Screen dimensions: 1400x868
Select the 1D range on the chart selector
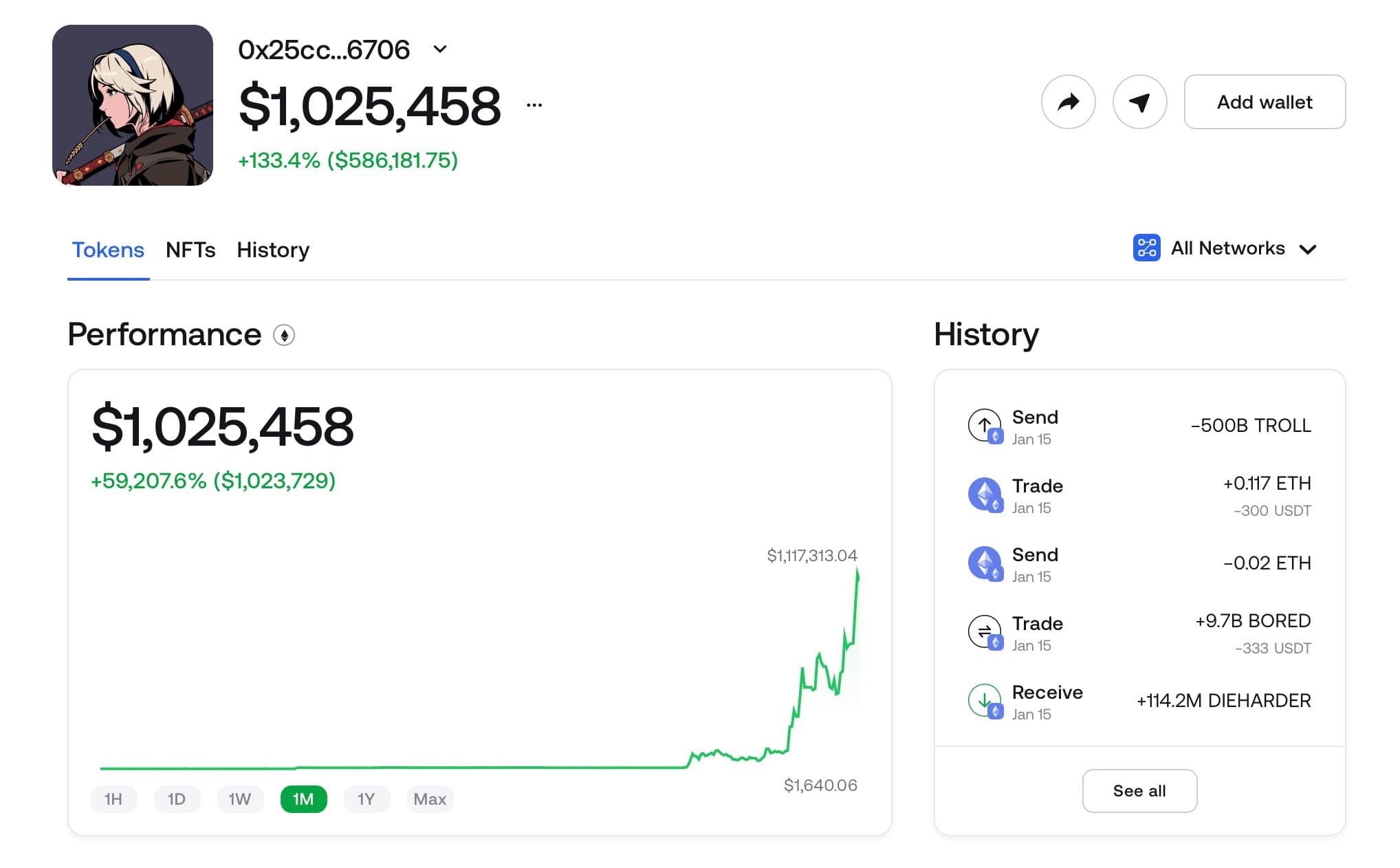(177, 799)
